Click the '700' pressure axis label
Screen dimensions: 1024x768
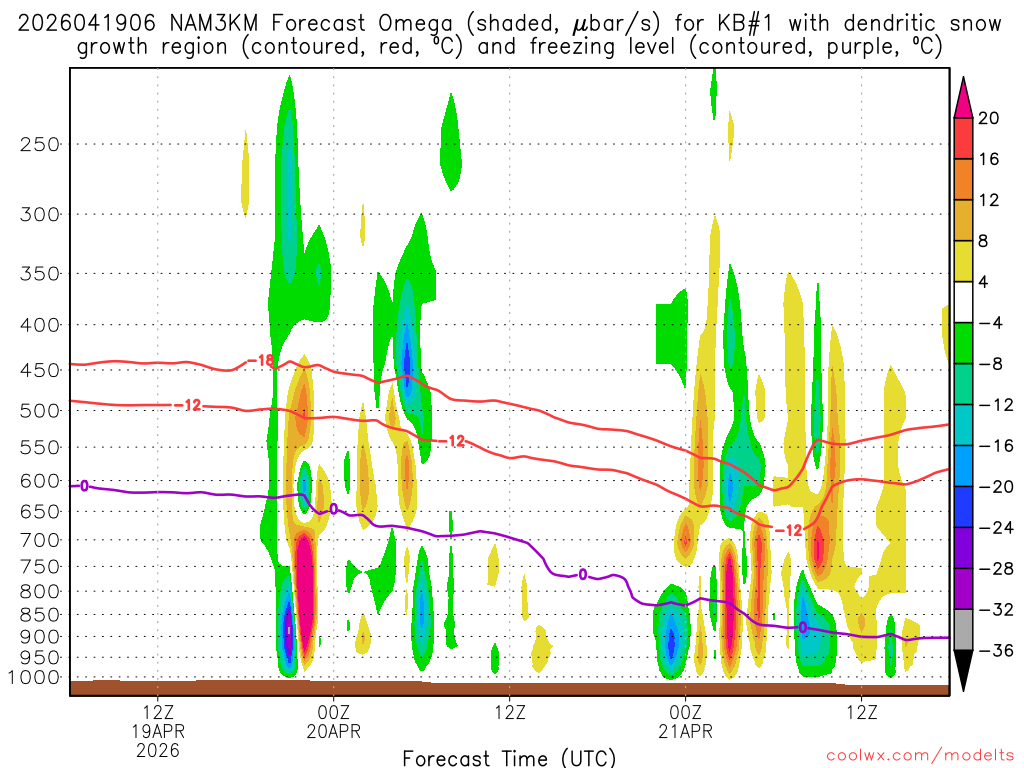pos(40,540)
